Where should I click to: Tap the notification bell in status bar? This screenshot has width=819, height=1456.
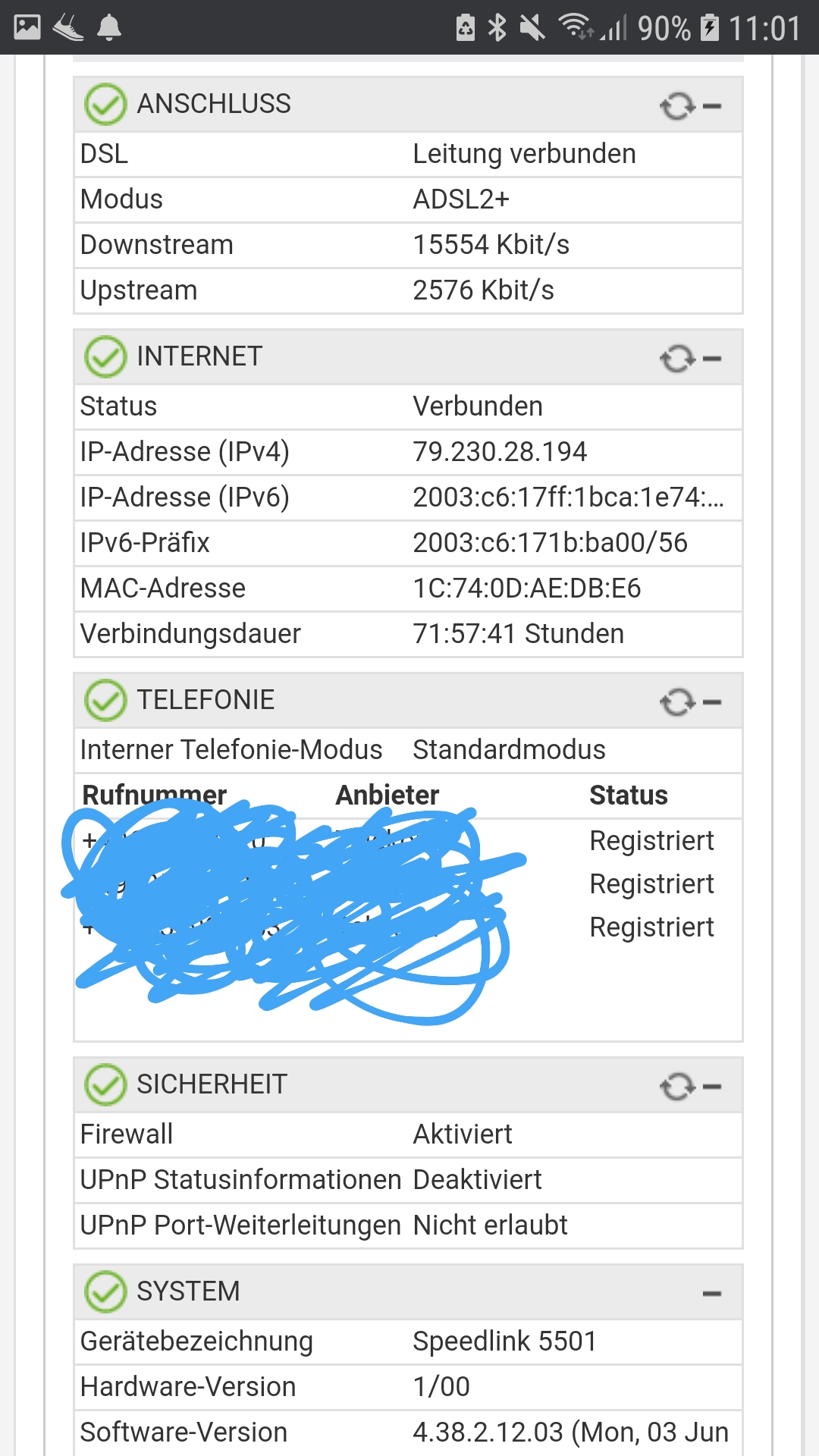(x=109, y=28)
